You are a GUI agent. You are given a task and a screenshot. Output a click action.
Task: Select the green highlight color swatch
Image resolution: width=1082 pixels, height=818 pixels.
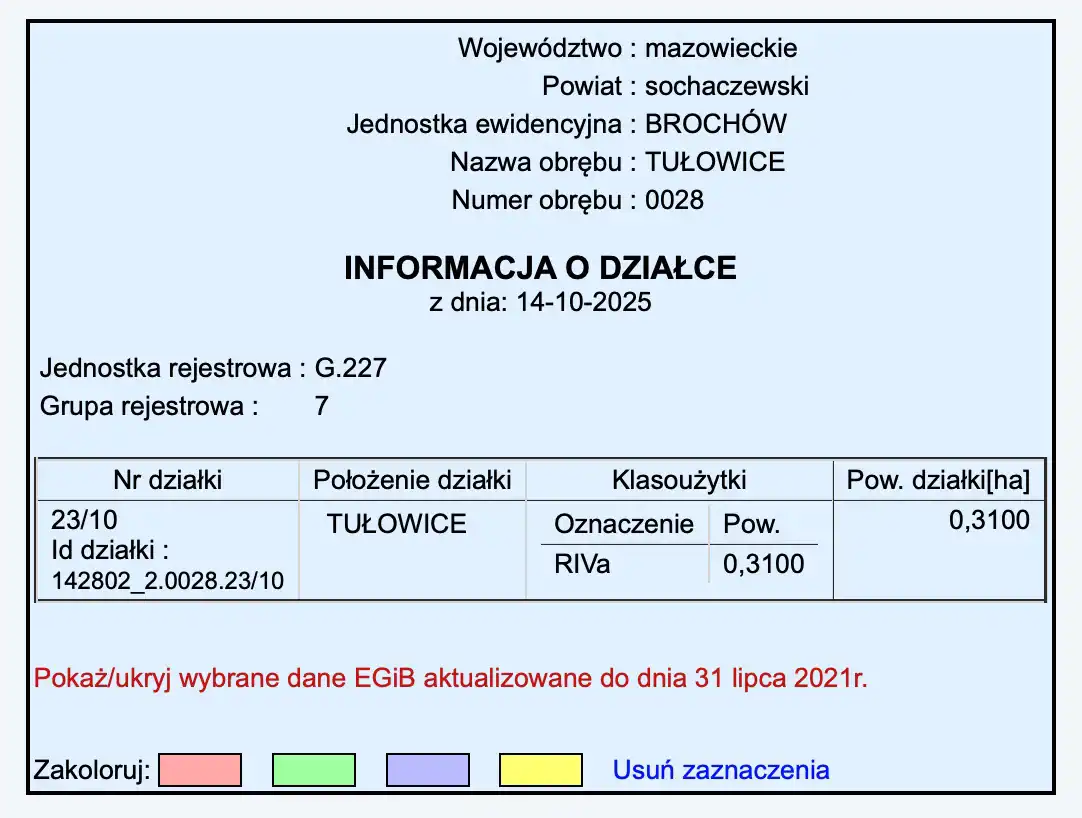313,770
